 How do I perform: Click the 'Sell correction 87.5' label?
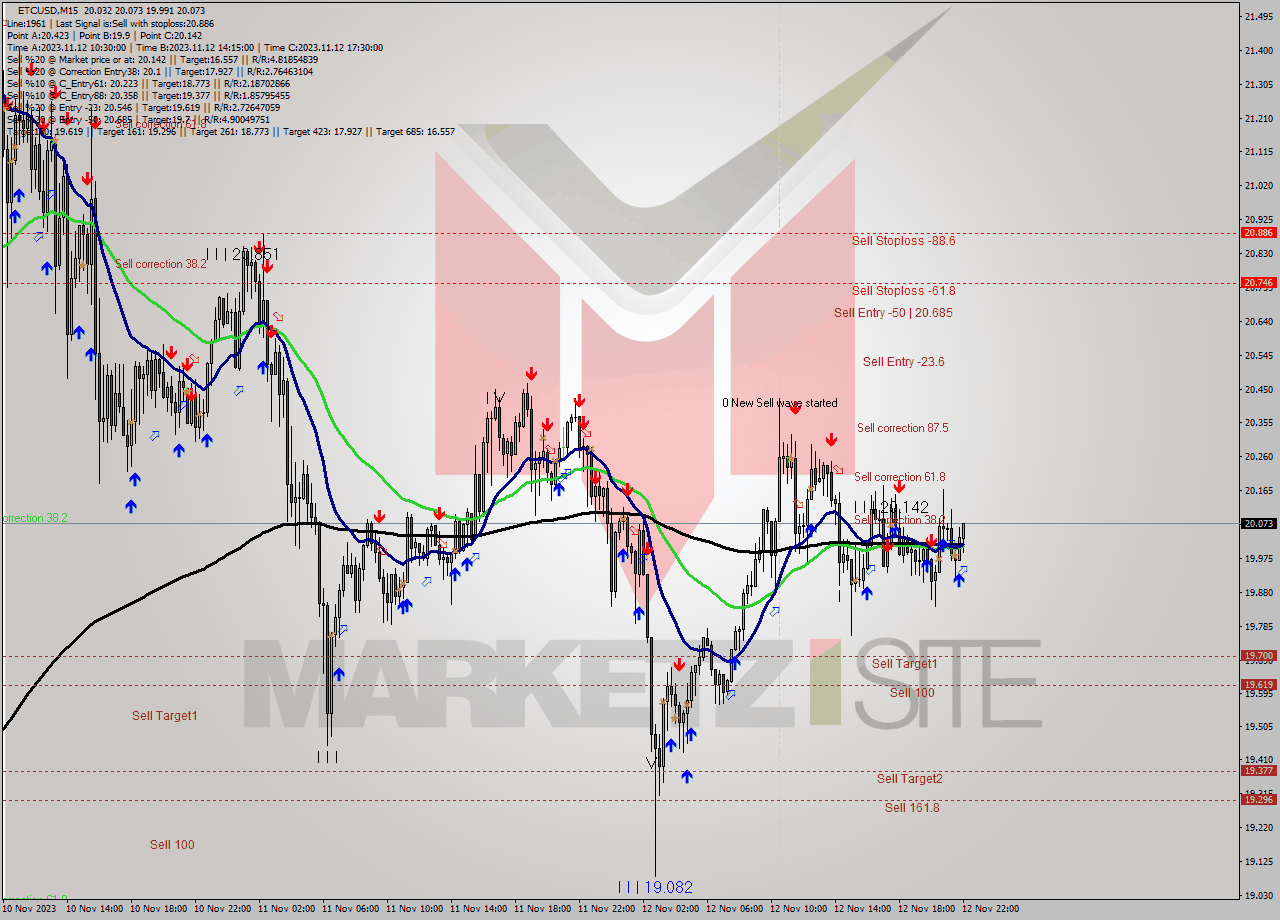click(x=902, y=428)
